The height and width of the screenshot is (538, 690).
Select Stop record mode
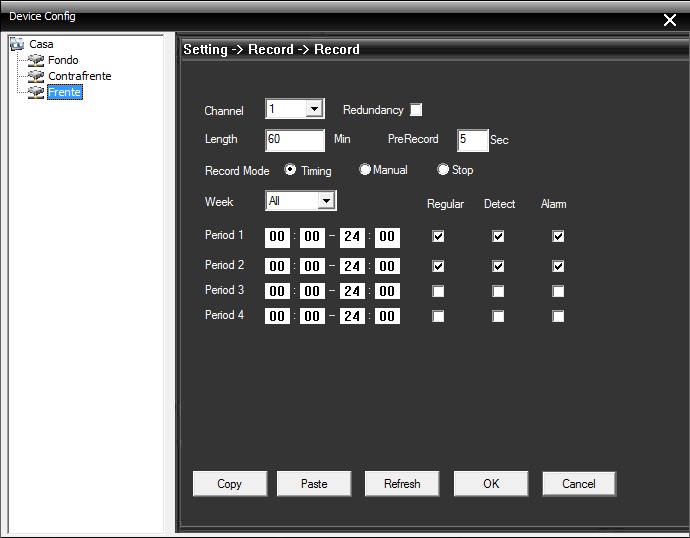pos(443,169)
